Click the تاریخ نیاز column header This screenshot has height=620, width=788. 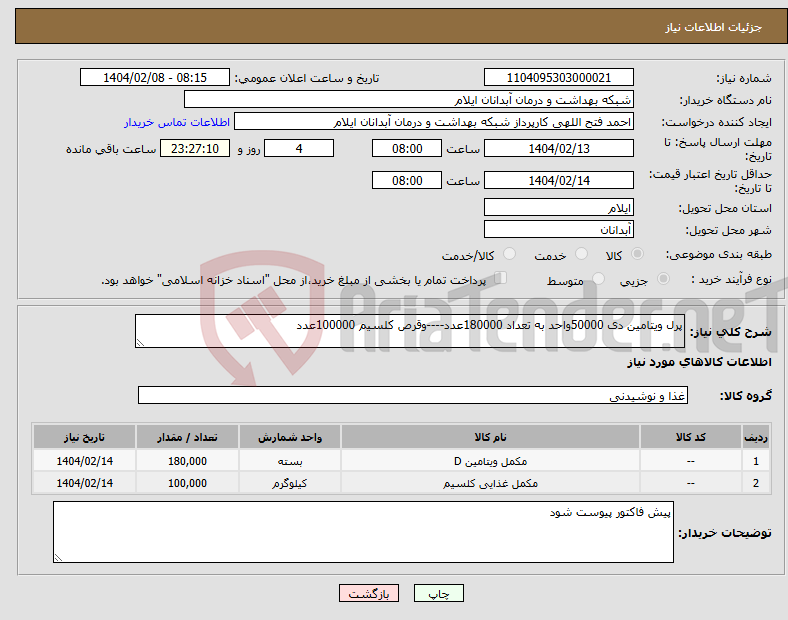[x=84, y=437]
